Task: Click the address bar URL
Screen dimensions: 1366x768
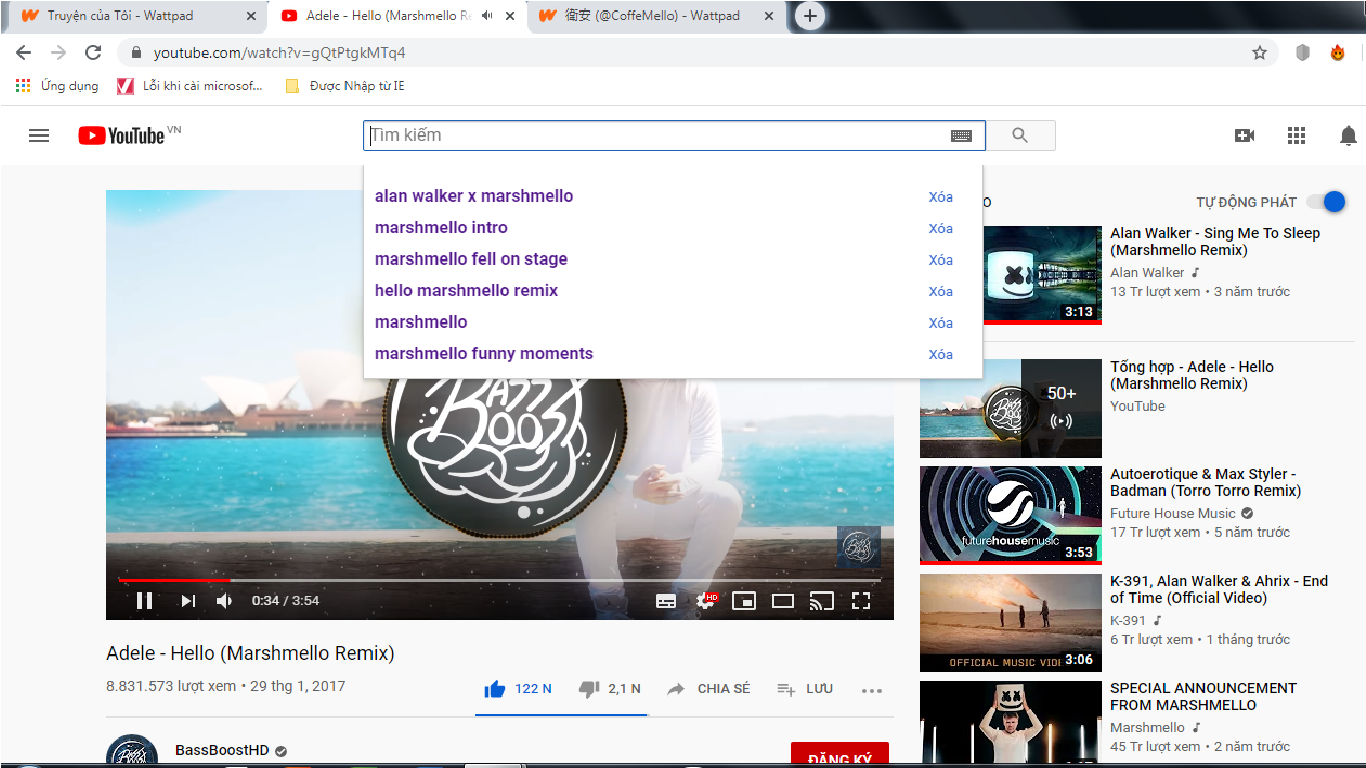Action: [279, 53]
